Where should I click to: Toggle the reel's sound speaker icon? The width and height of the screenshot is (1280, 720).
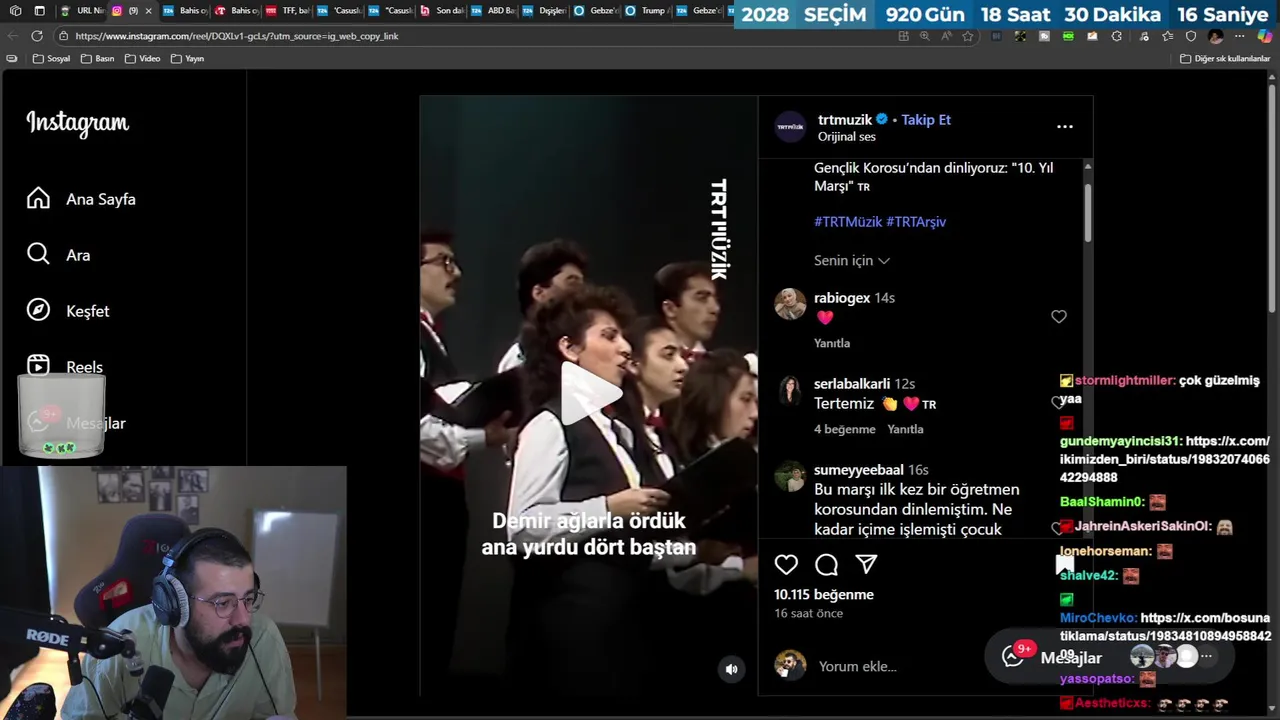[x=731, y=669]
